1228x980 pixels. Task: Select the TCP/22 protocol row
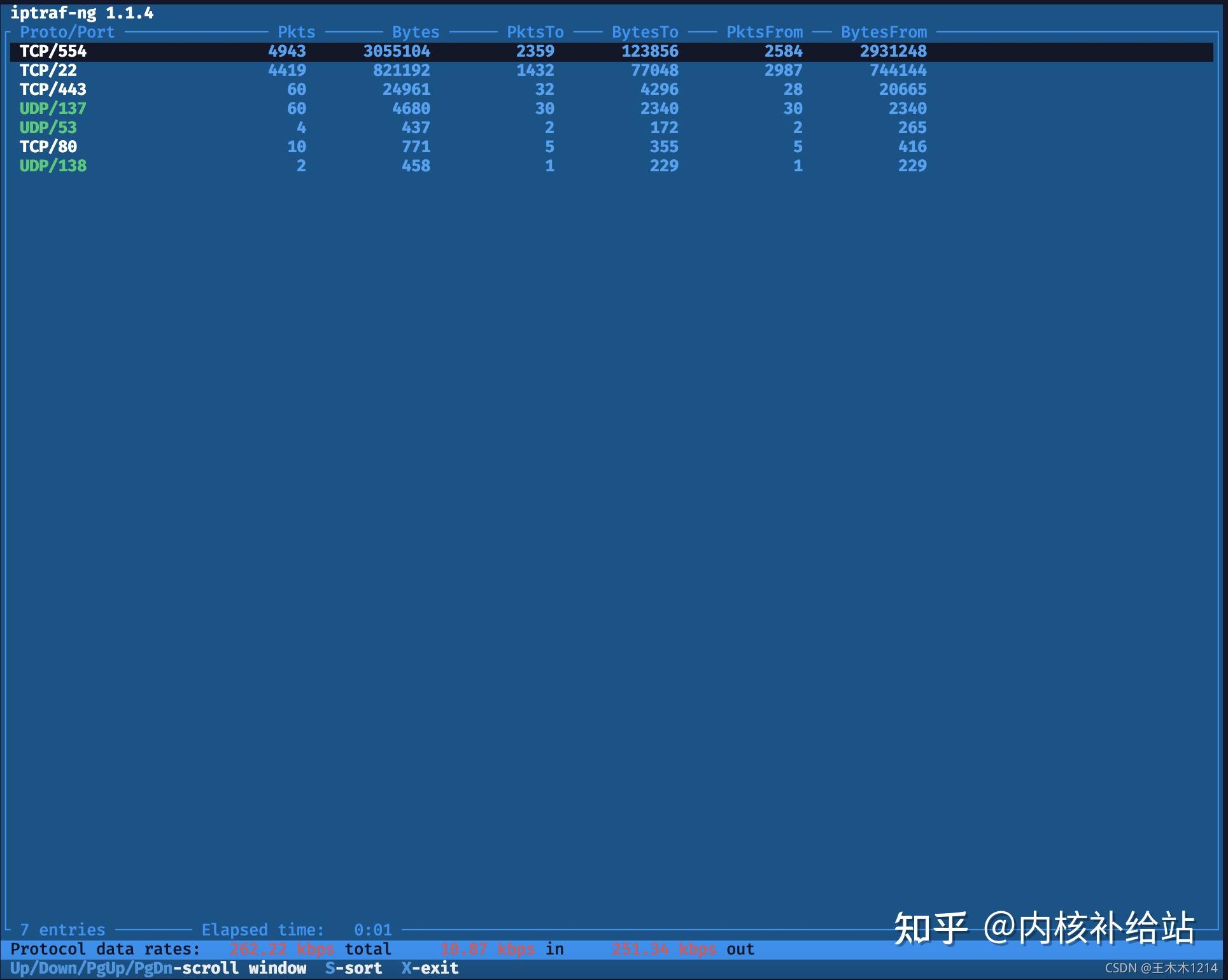pos(611,71)
